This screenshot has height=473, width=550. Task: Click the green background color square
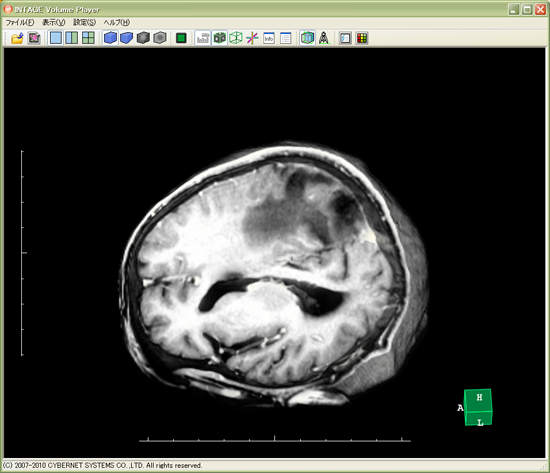181,38
